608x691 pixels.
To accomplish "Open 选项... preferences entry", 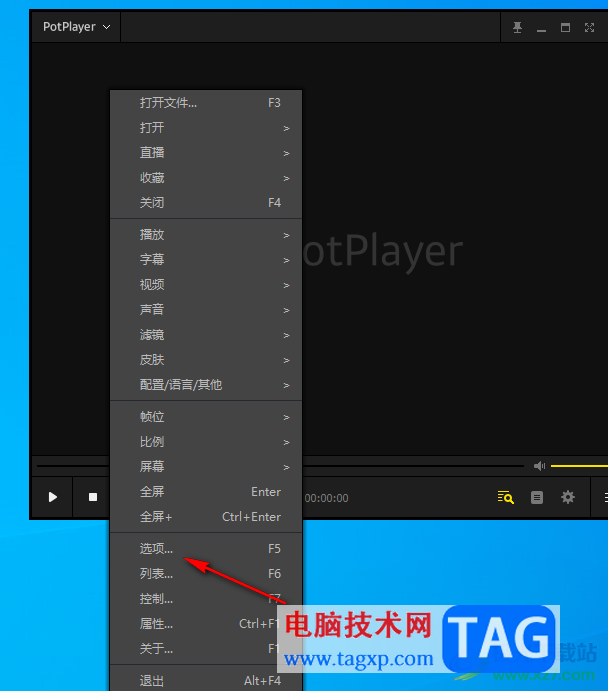I will (206, 549).
